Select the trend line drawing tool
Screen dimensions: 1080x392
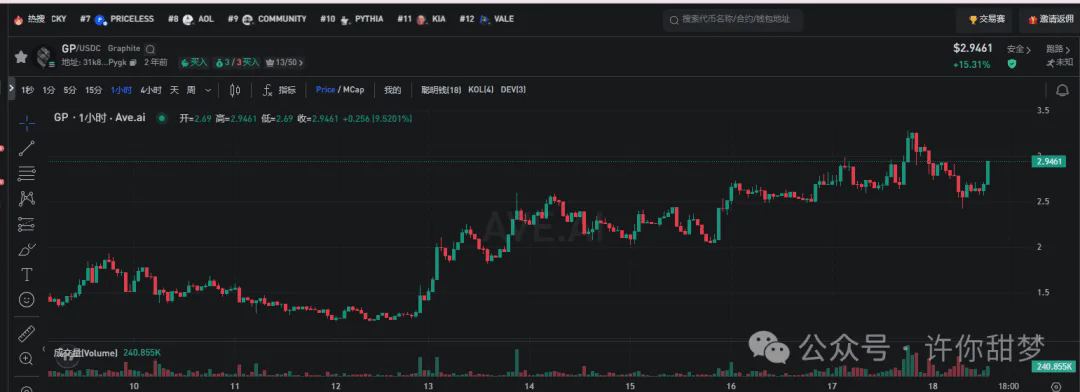27,148
